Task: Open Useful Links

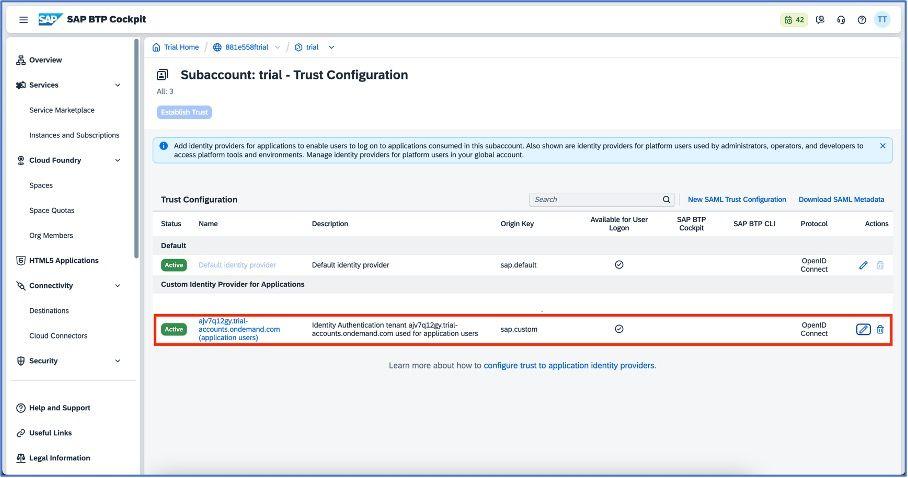Action: pyautogui.click(x=50, y=433)
